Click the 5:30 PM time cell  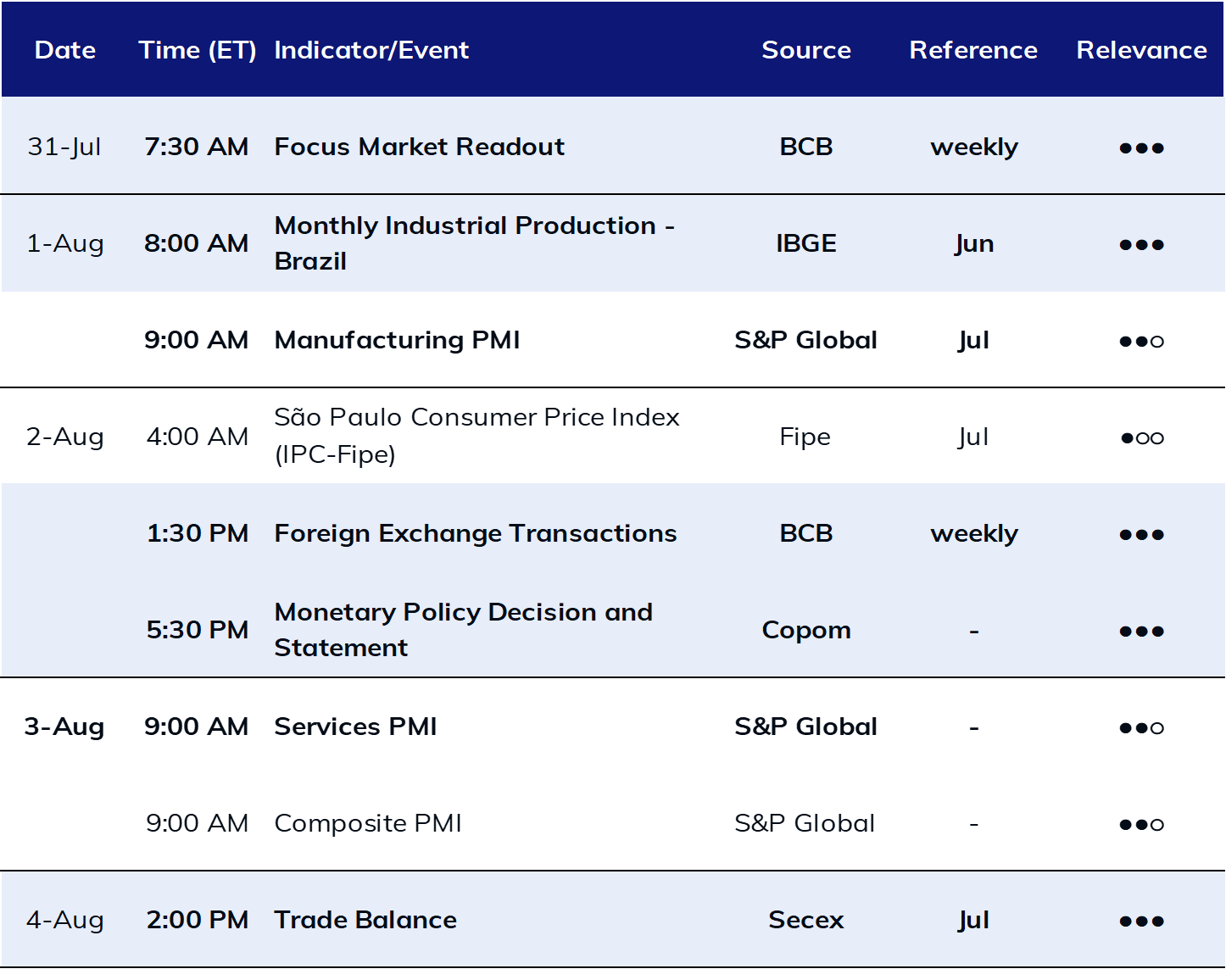198,630
